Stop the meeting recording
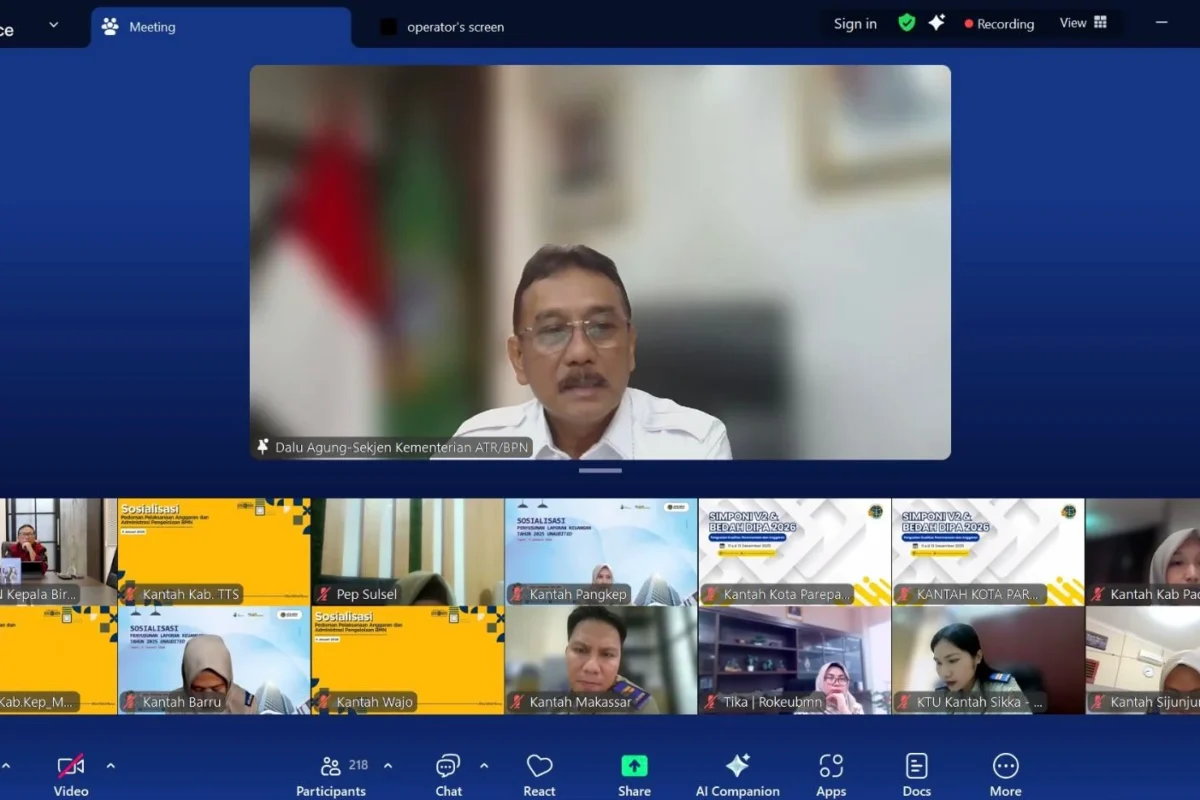Screen dimensions: 1200x800 tap(998, 23)
